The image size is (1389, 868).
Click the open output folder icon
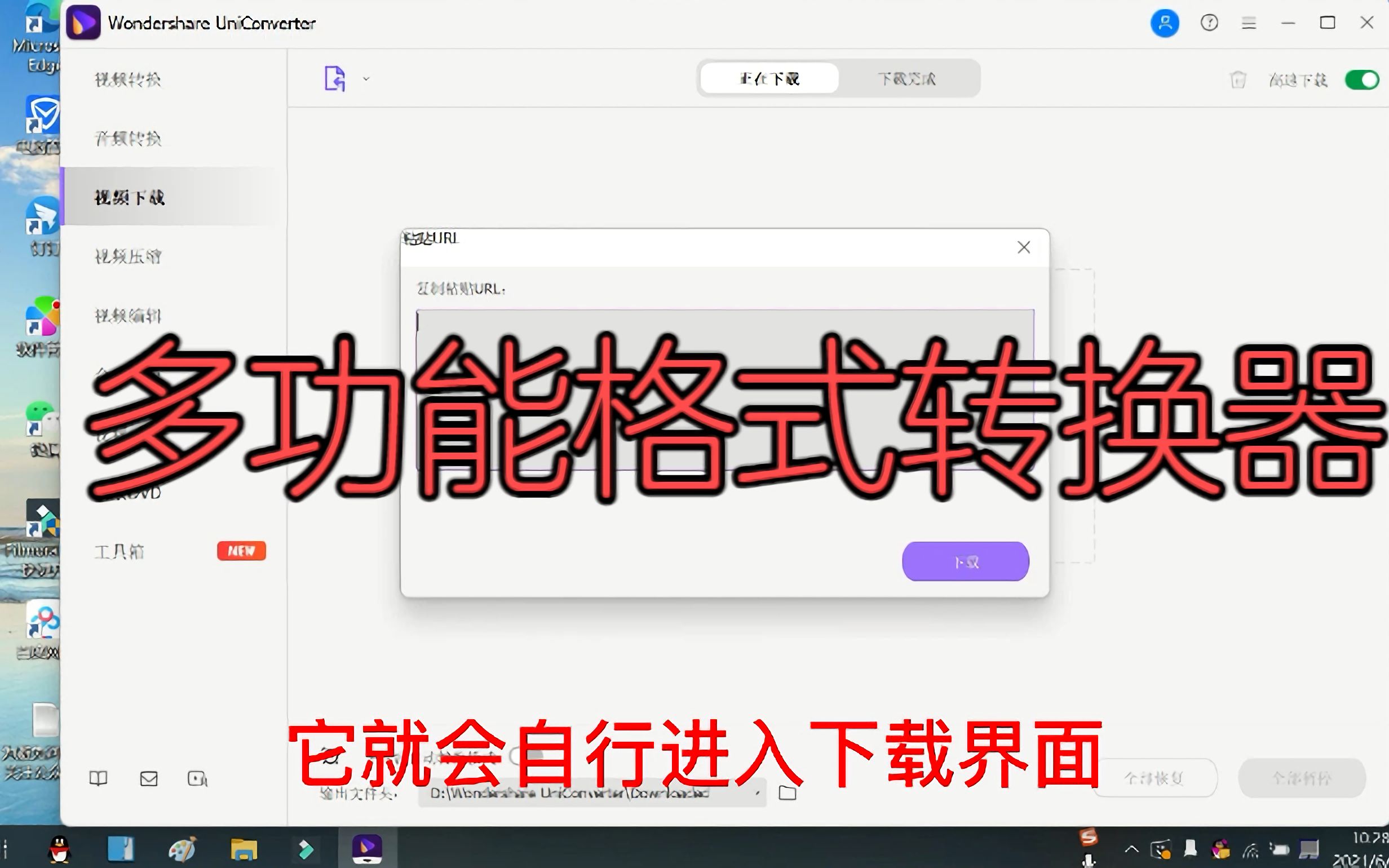pos(788,794)
